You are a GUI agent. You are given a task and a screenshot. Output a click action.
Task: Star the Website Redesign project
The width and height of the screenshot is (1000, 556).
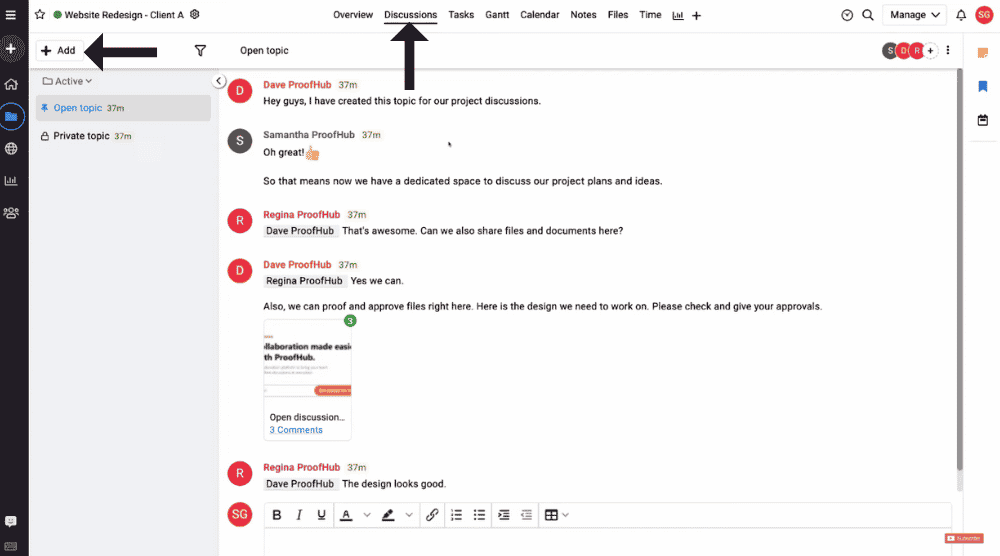click(40, 14)
